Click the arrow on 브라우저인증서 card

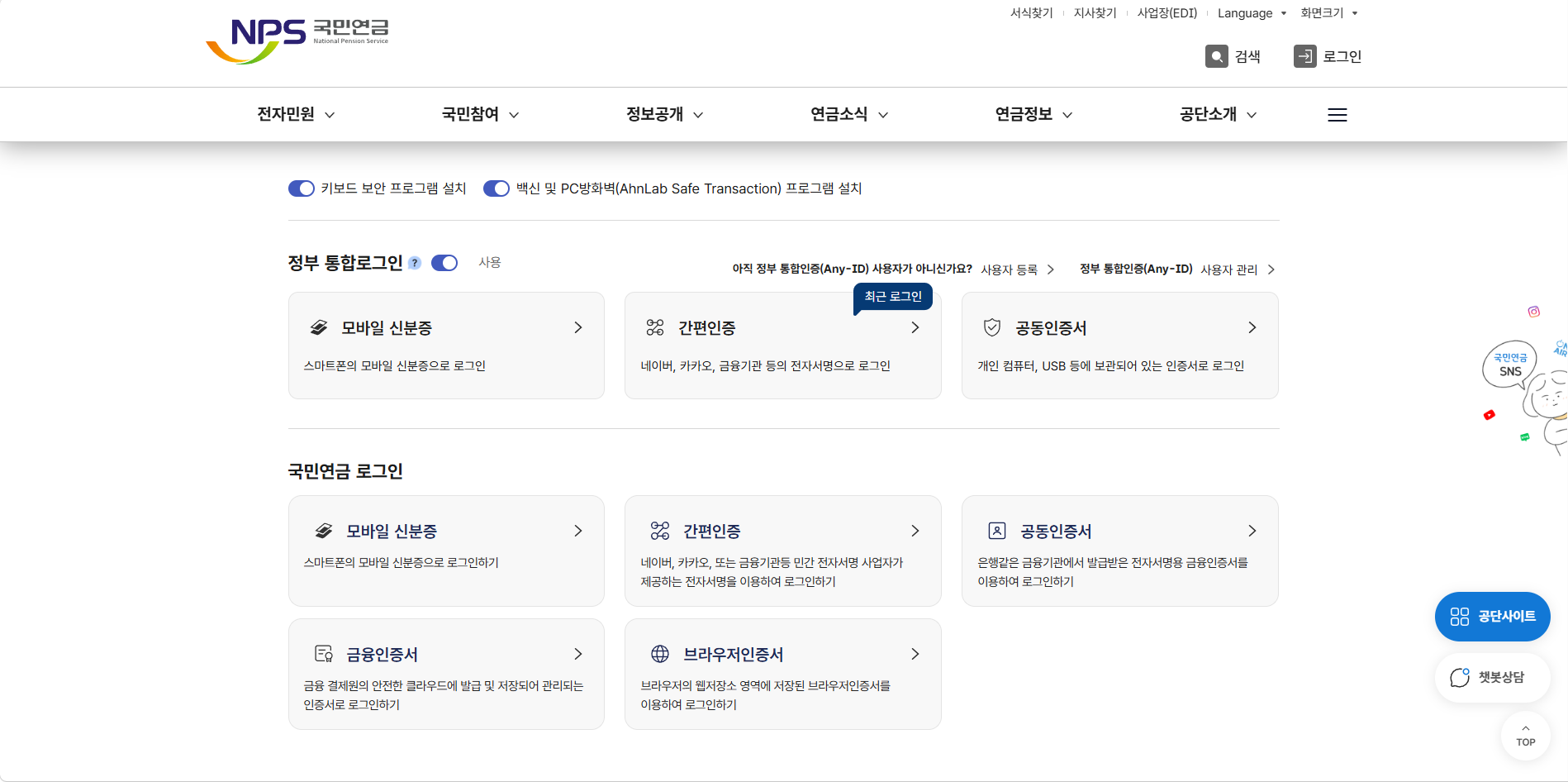tap(915, 654)
